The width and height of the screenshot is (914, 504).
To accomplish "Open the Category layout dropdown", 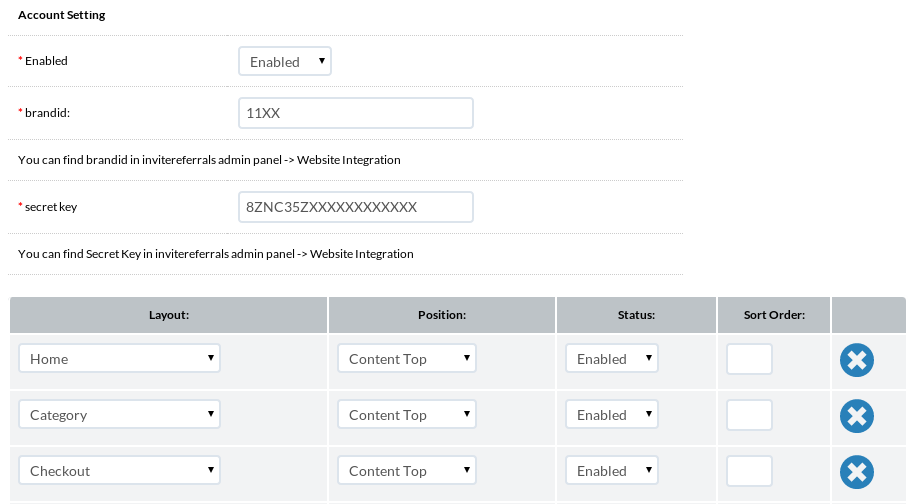I will tap(119, 414).
